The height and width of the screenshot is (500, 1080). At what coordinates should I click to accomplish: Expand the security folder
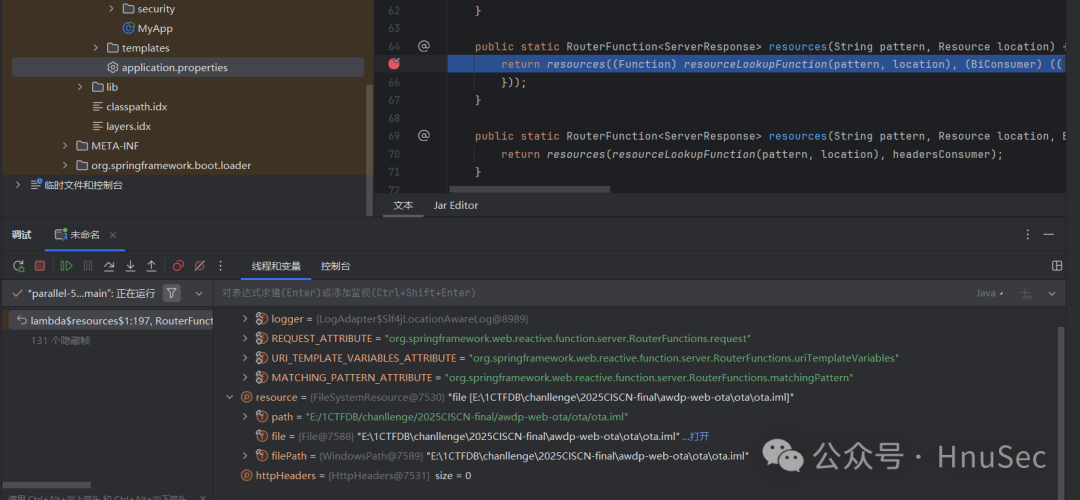112,9
